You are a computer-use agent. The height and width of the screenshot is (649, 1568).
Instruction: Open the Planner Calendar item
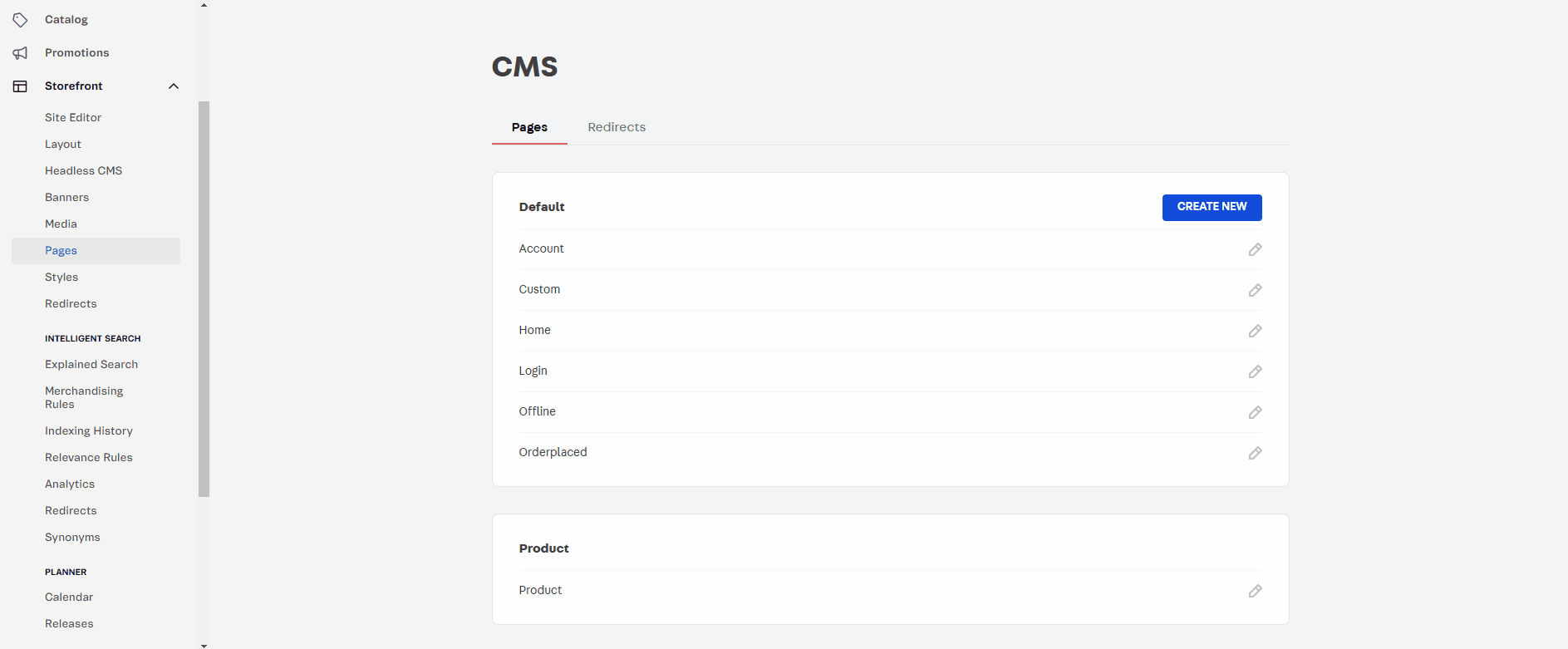(x=69, y=597)
